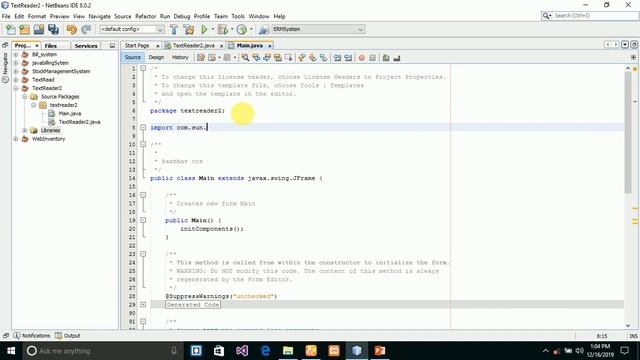This screenshot has width=640, height=360.
Task: Click the Profile Project icon
Action: pyautogui.click(x=242, y=29)
